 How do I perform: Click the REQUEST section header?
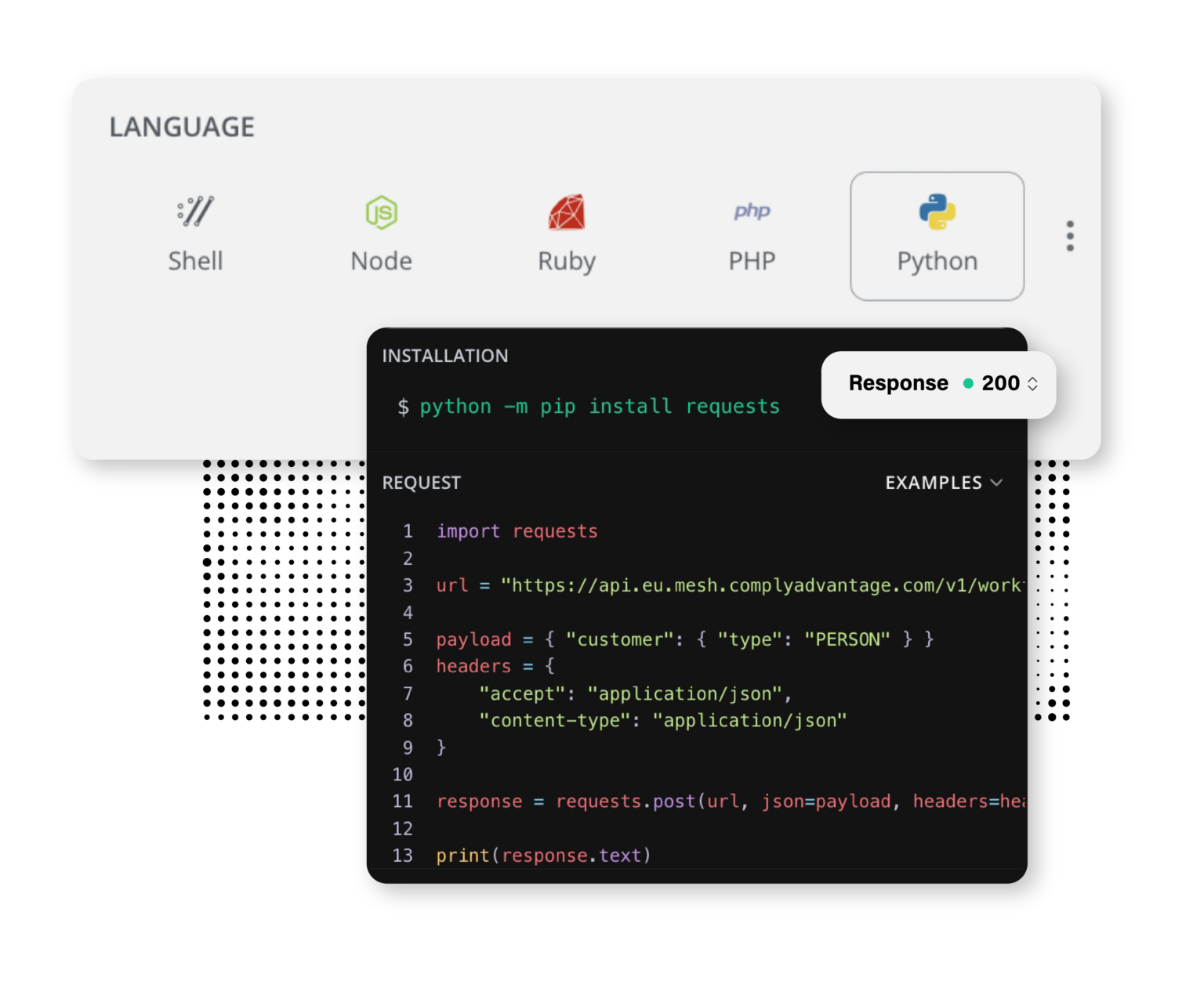coord(421,483)
